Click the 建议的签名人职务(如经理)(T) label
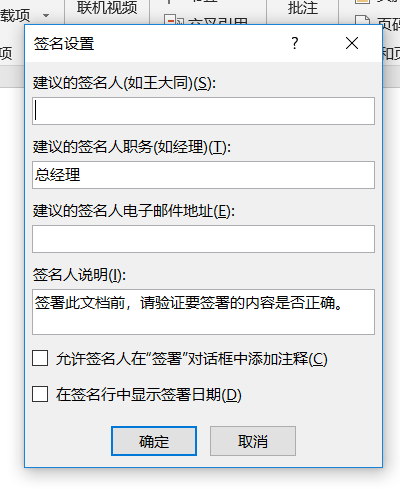Viewport: 400px width, 499px height. 132,147
